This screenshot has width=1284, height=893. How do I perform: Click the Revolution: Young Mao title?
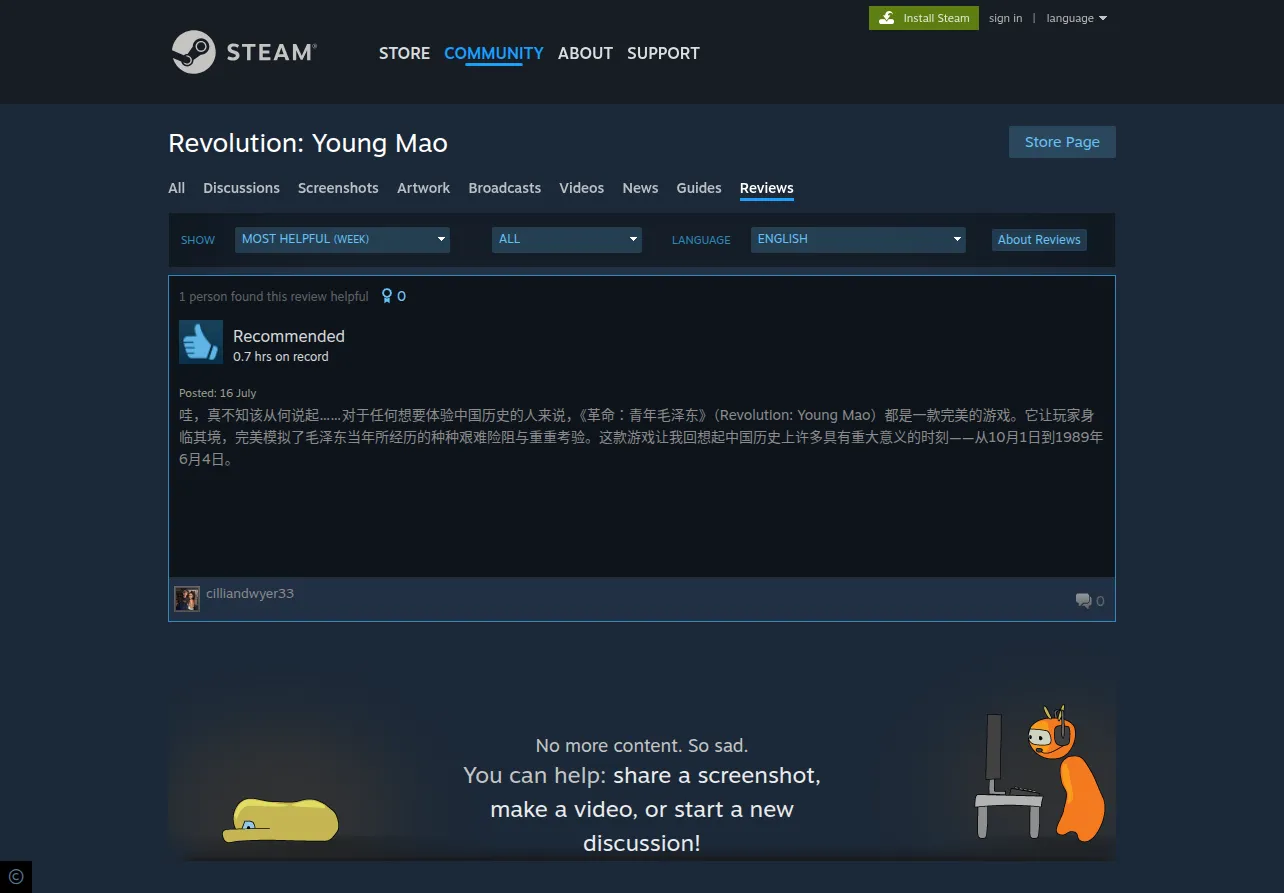[308, 143]
